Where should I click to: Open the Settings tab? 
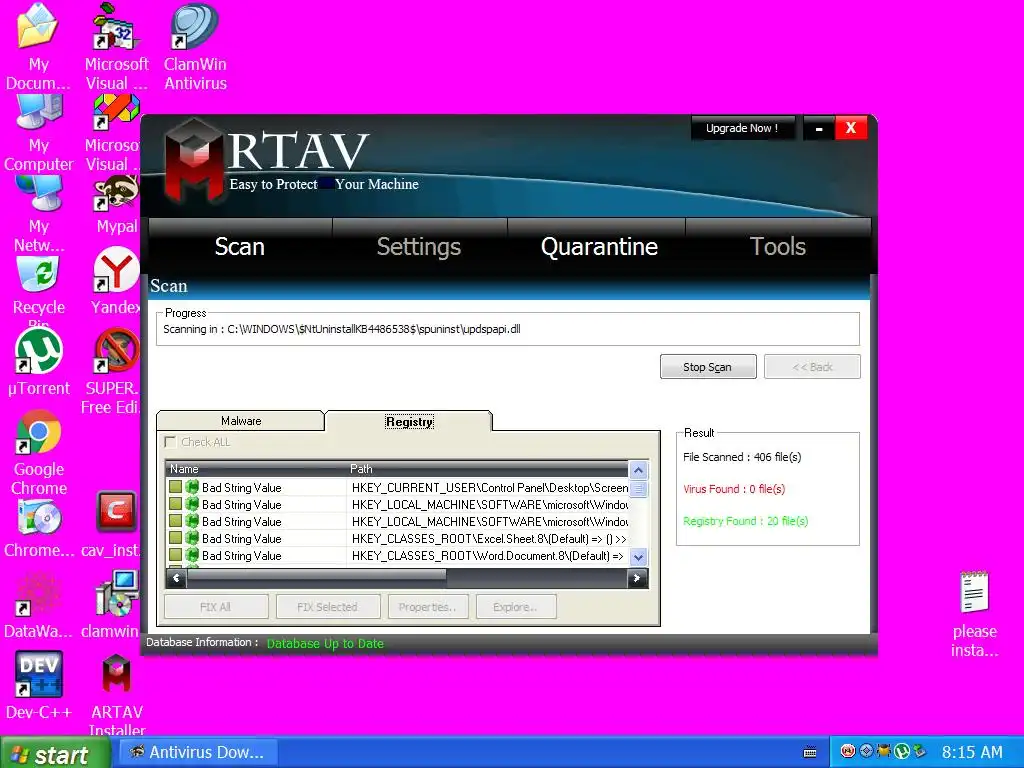(419, 247)
